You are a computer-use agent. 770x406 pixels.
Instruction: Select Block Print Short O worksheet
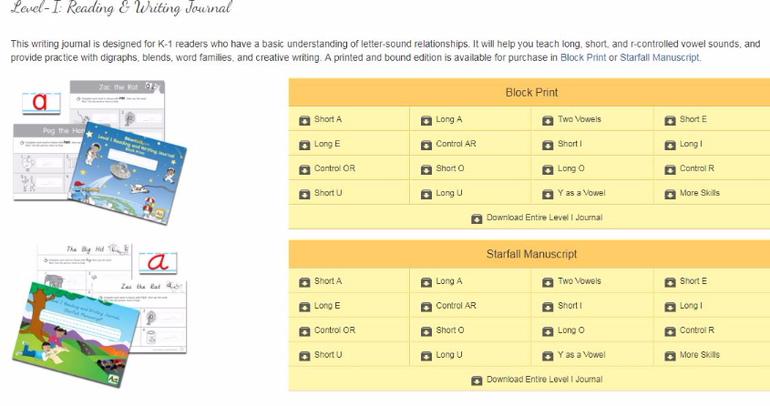450,168
